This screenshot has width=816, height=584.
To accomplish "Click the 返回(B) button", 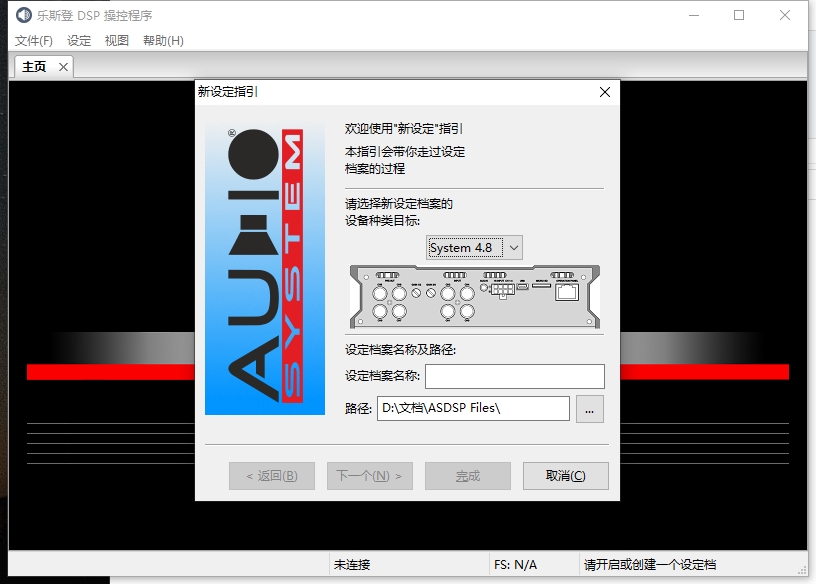I will point(272,476).
